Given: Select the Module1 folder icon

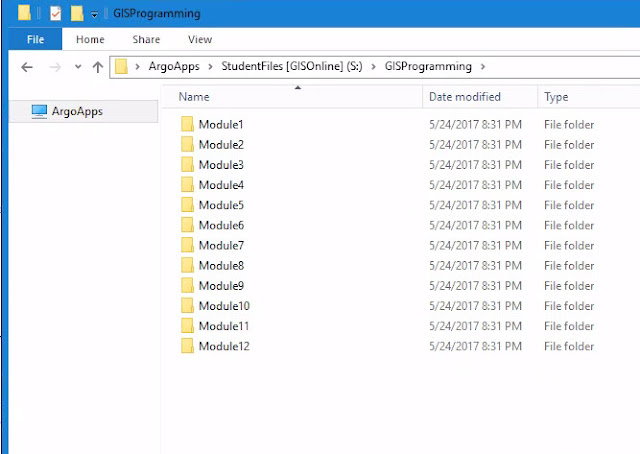Looking at the screenshot, I should point(187,124).
